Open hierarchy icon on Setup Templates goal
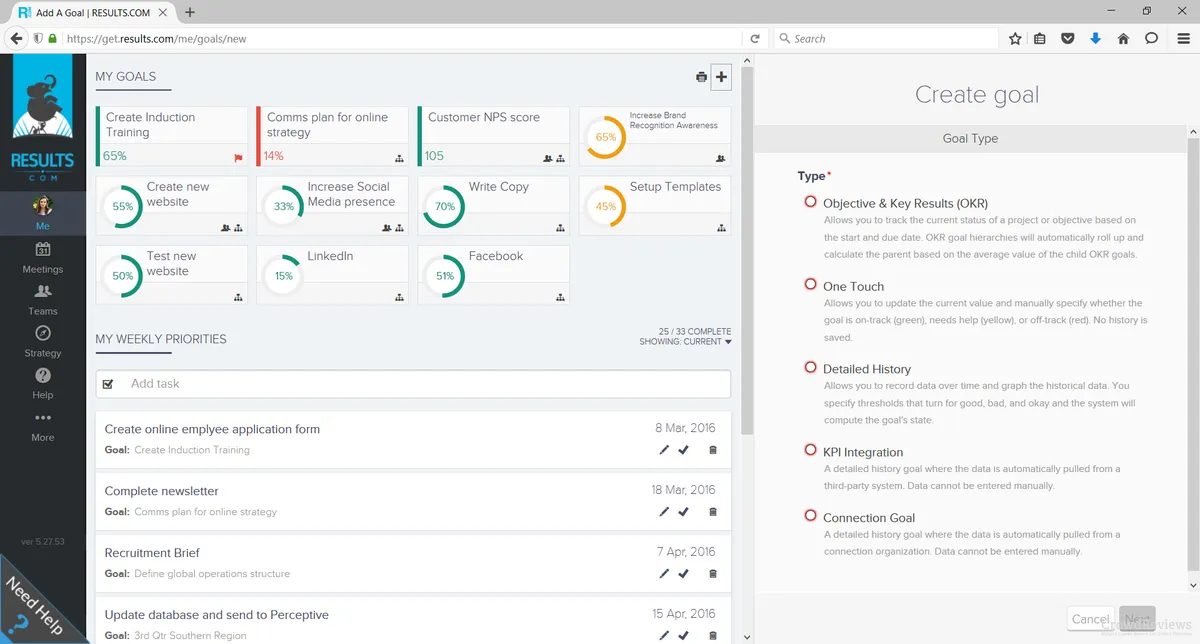This screenshot has height=644, width=1200. [x=721, y=228]
